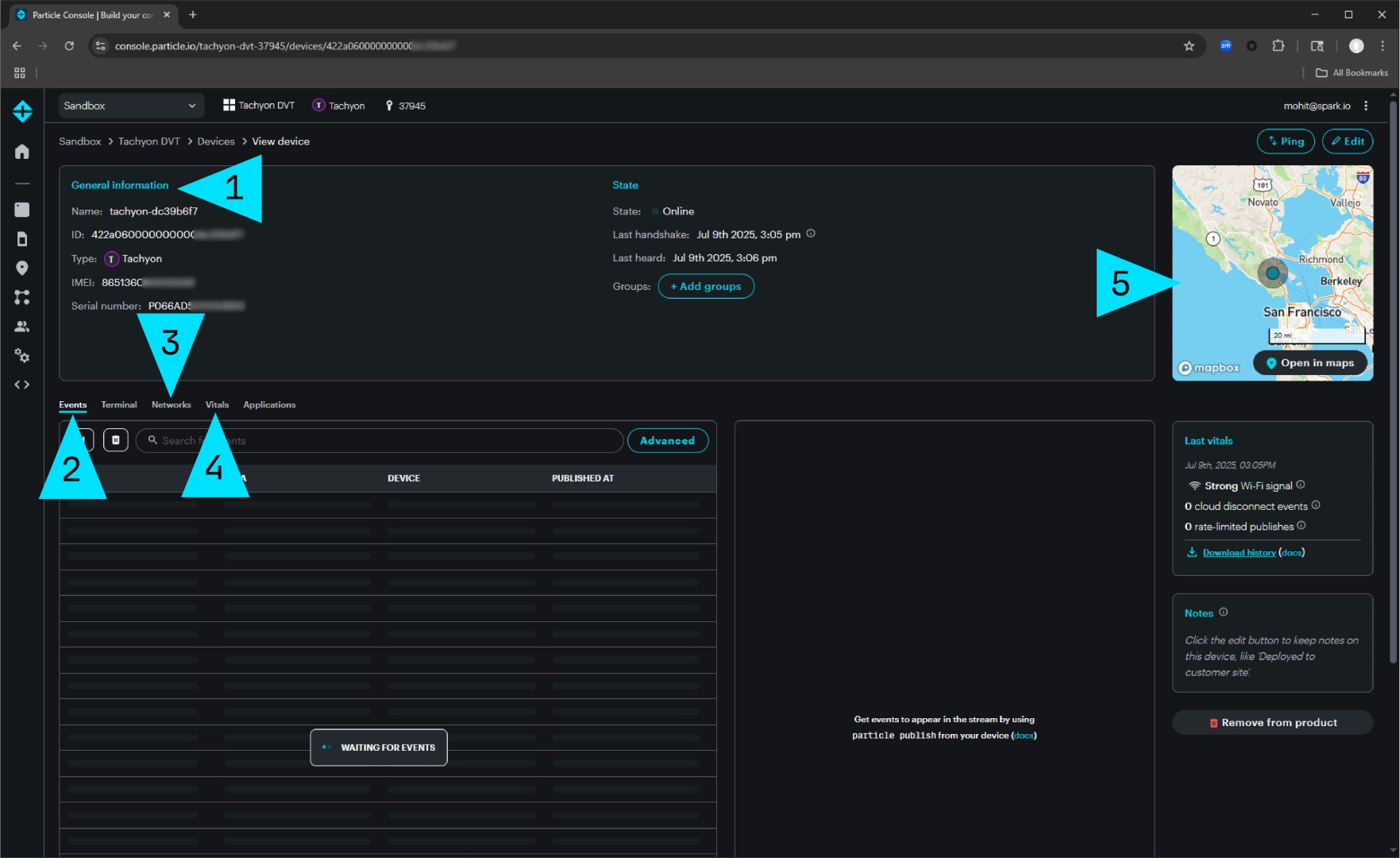Viewport: 1400px width, 858px height.
Task: Go to Tachyon DVT in breadcrumb
Action: [x=149, y=141]
